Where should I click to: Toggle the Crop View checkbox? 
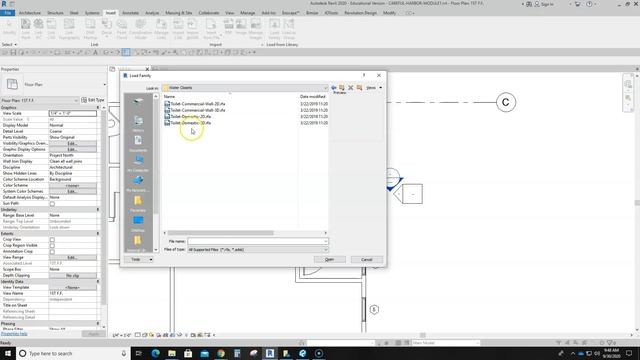coord(52,240)
